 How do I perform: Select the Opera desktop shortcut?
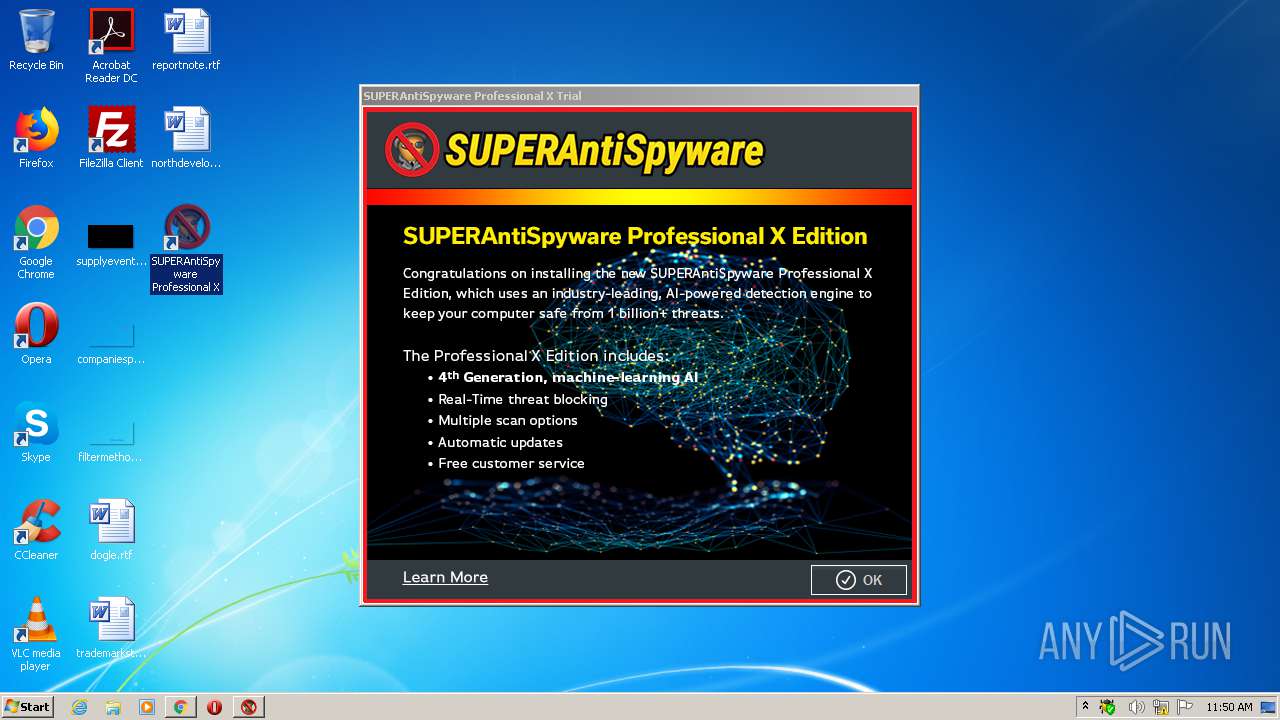pyautogui.click(x=36, y=334)
